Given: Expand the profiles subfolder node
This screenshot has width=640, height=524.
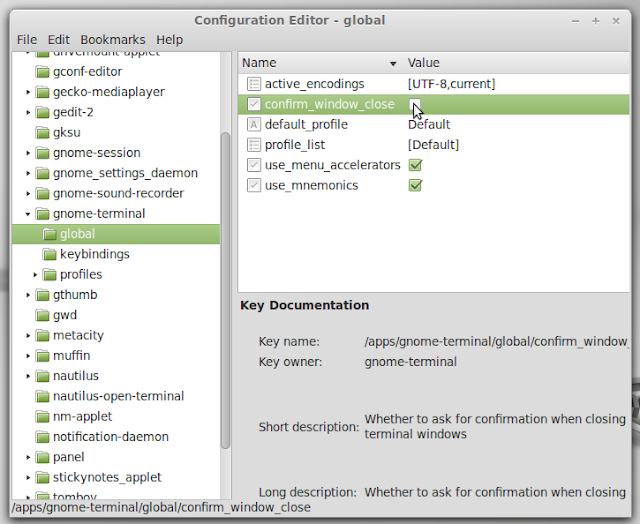Looking at the screenshot, I should [x=35, y=275].
